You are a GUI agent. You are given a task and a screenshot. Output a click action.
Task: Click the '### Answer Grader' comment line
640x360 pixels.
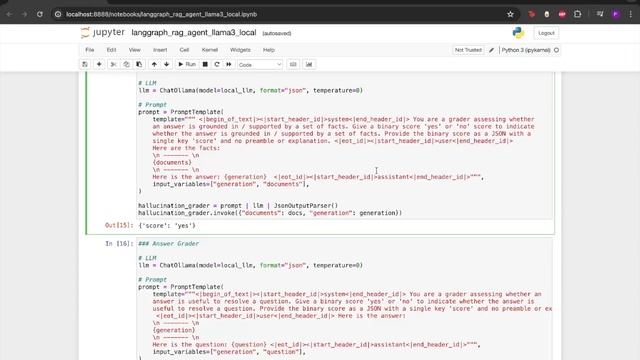[x=169, y=244]
